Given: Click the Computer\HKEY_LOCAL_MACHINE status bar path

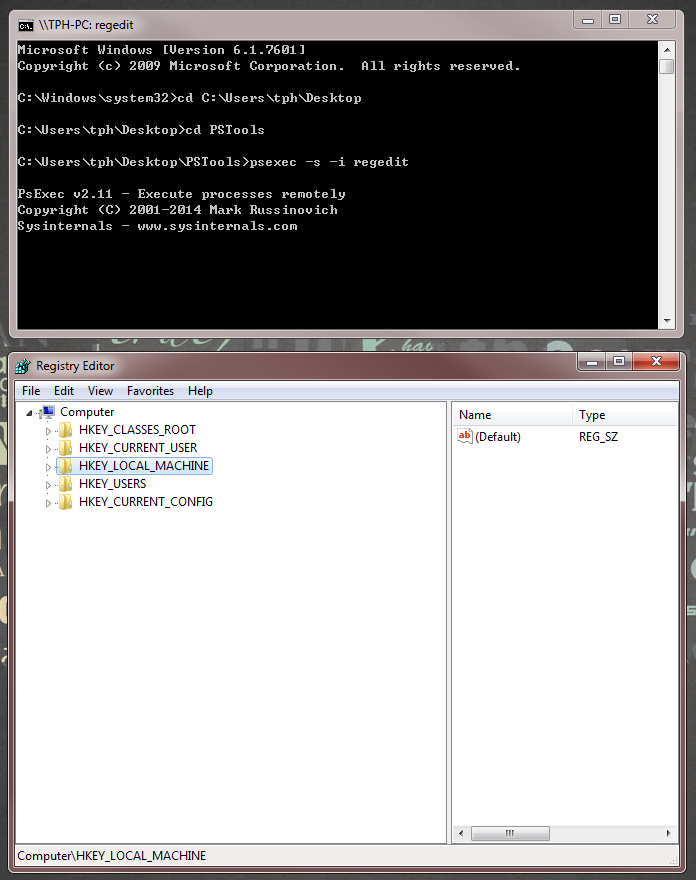Looking at the screenshot, I should coord(112,856).
